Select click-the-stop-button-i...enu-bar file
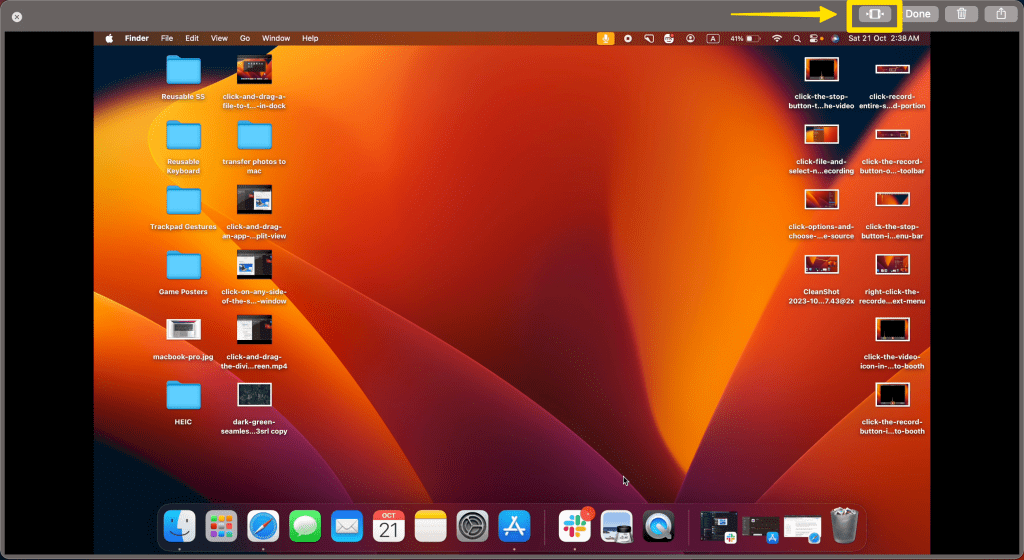 (x=892, y=213)
